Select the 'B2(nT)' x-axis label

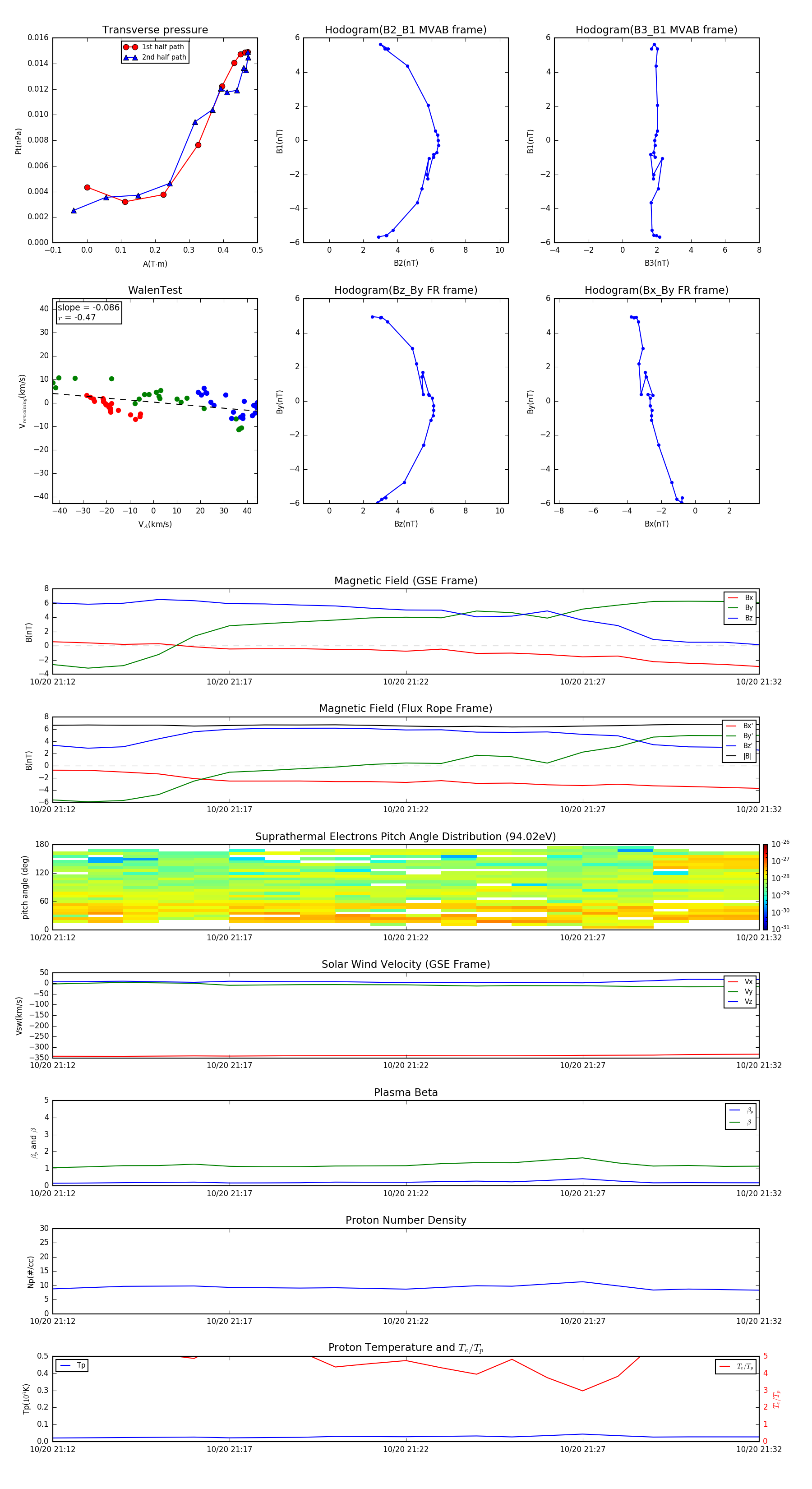(x=406, y=263)
